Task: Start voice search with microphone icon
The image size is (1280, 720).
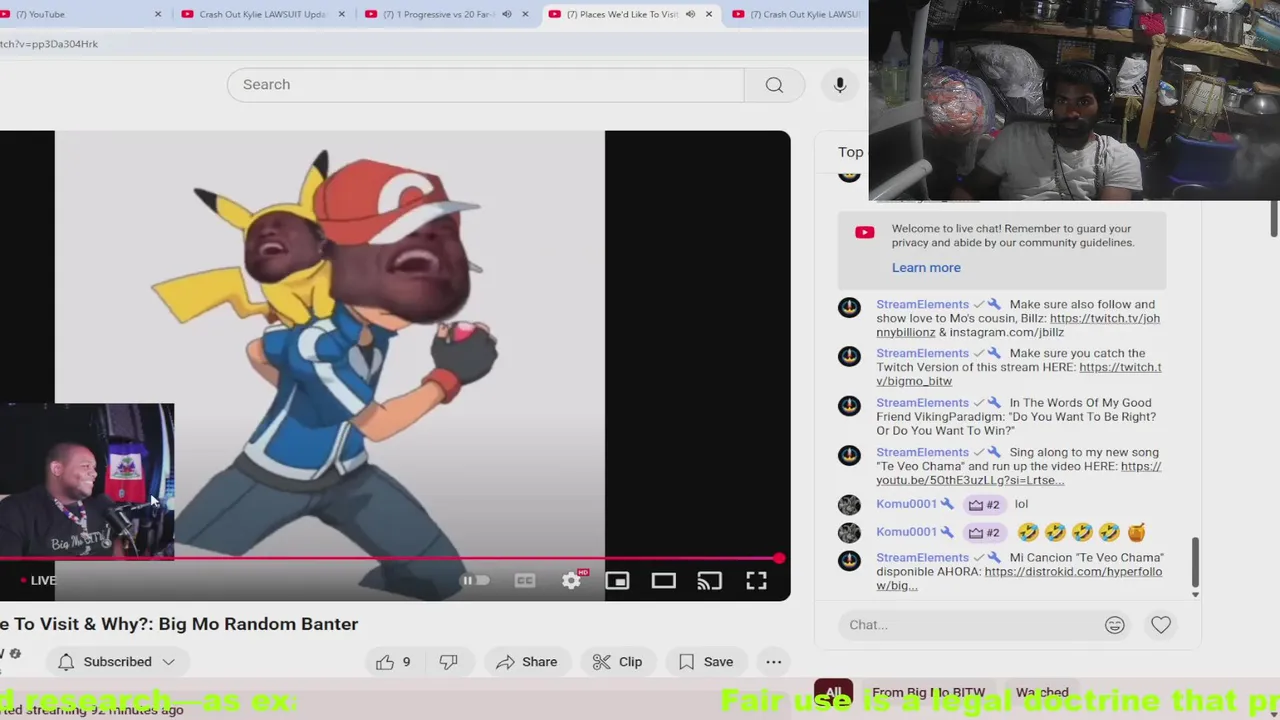Action: [x=840, y=85]
